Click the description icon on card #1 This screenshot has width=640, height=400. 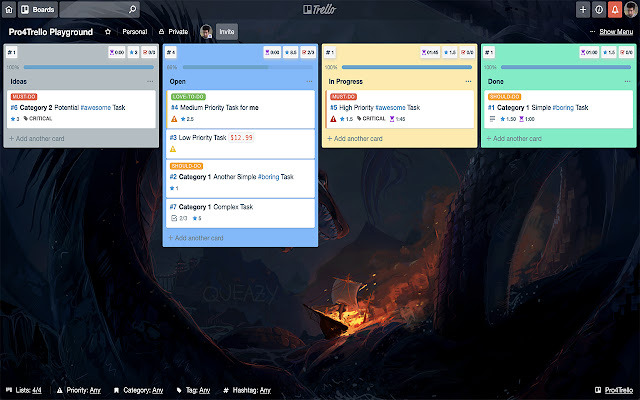pyautogui.click(x=492, y=119)
